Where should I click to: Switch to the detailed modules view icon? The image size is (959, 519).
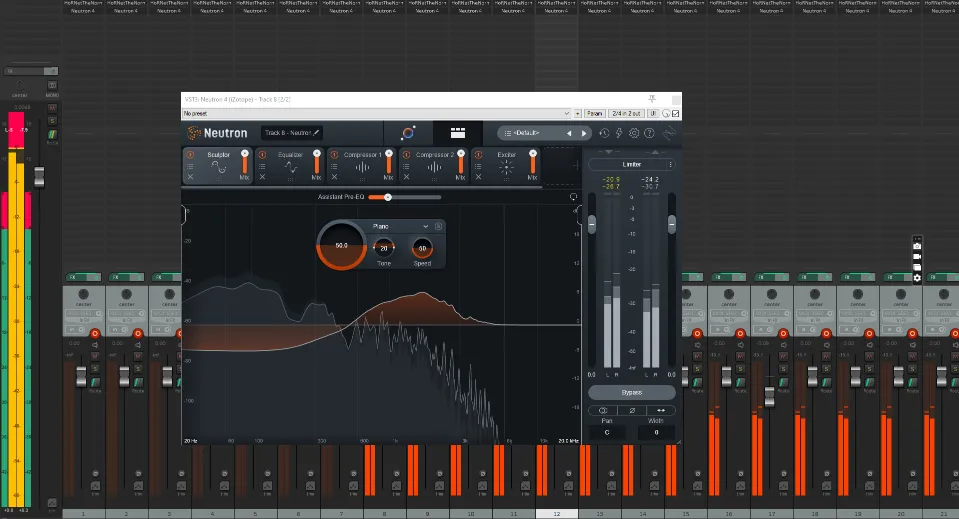(x=457, y=133)
